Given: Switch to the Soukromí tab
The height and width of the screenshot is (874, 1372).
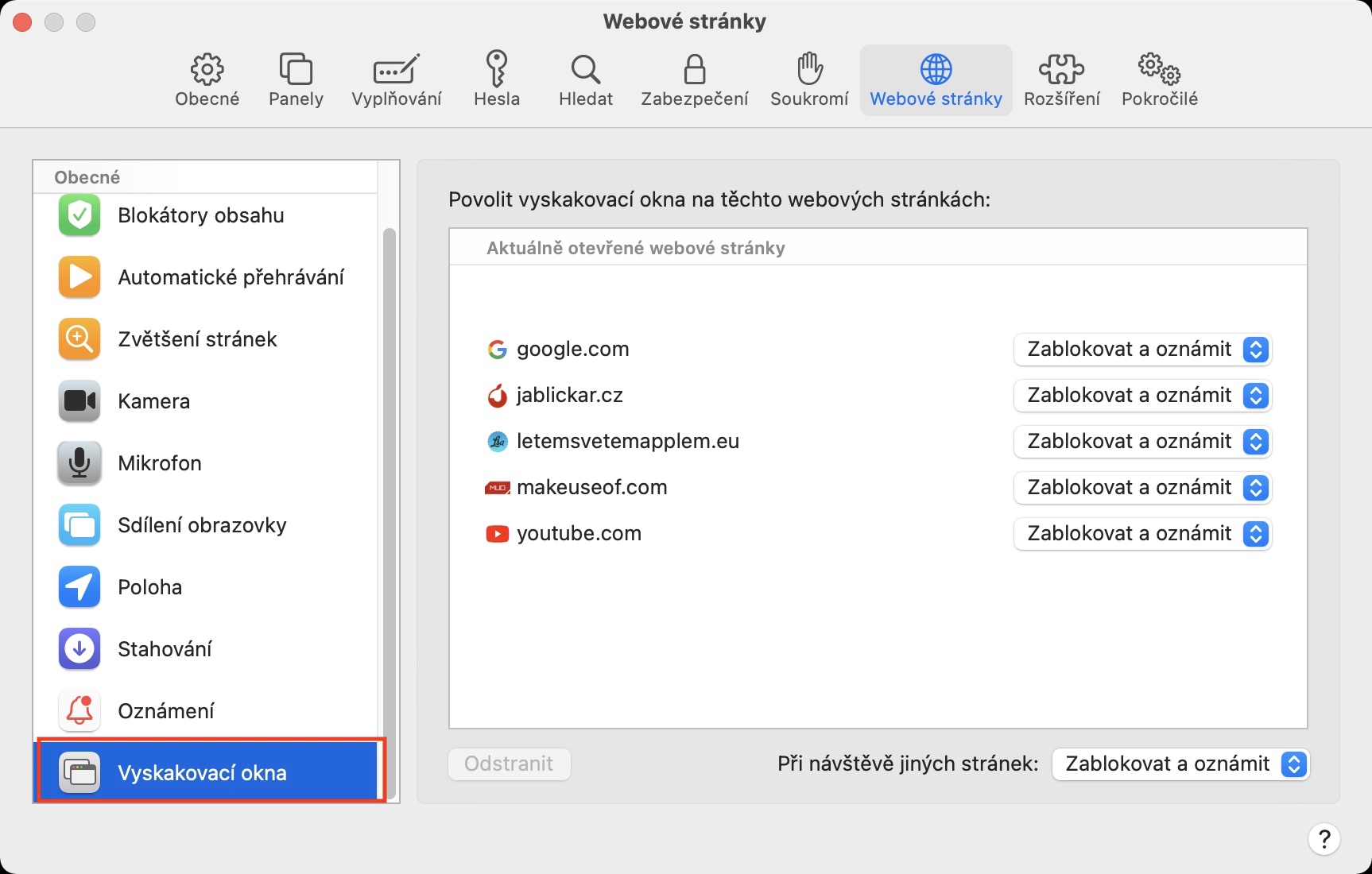Looking at the screenshot, I should click(x=809, y=80).
